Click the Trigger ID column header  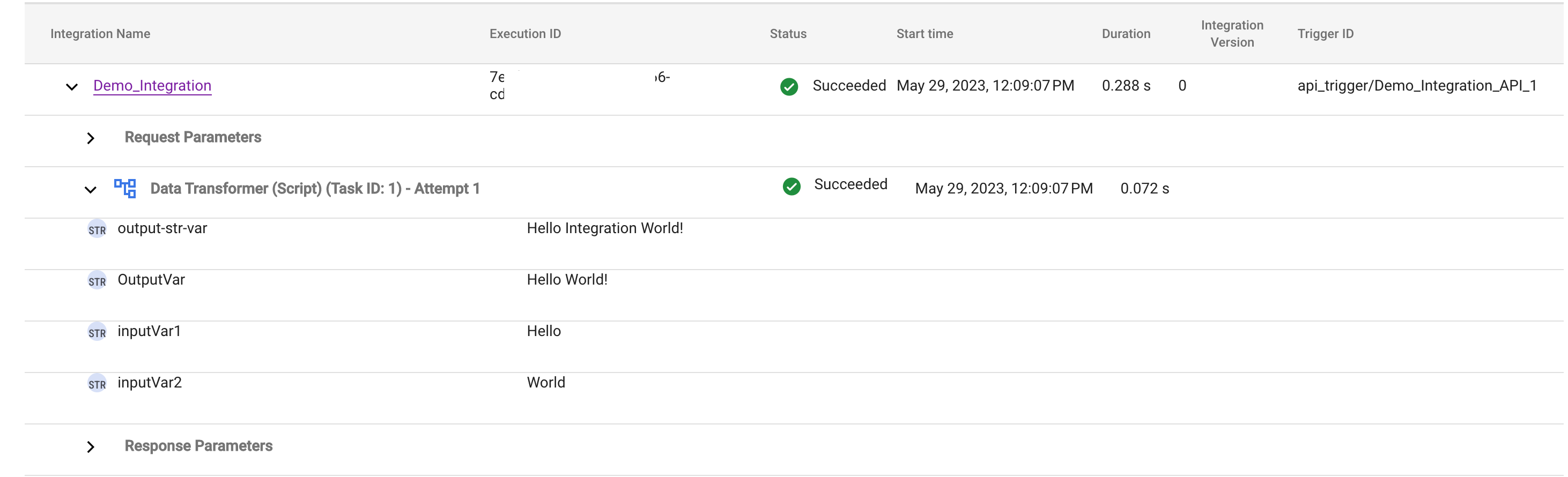1325,34
